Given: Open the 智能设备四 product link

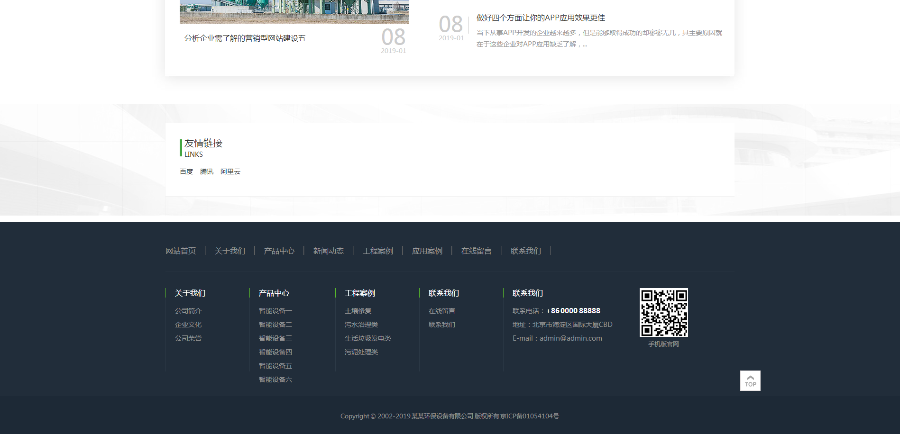Looking at the screenshot, I should [276, 352].
